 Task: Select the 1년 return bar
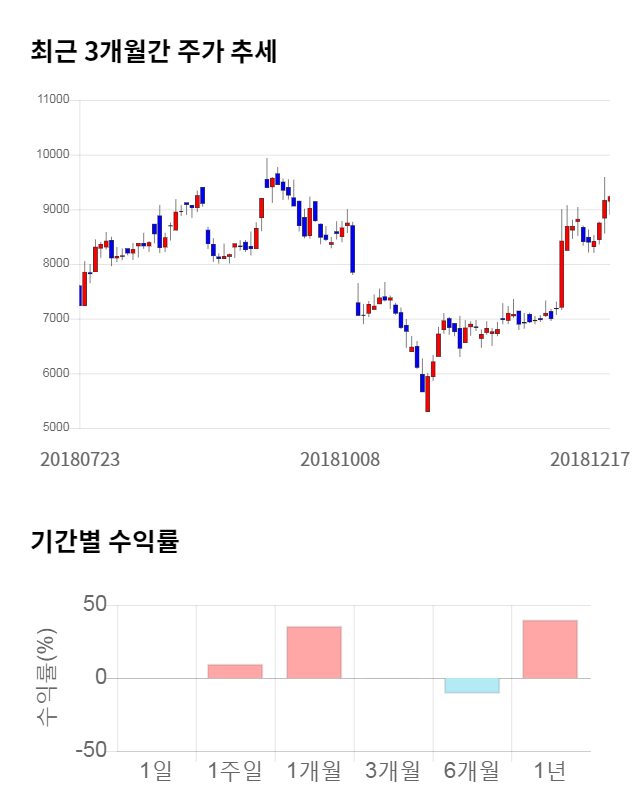click(x=550, y=649)
